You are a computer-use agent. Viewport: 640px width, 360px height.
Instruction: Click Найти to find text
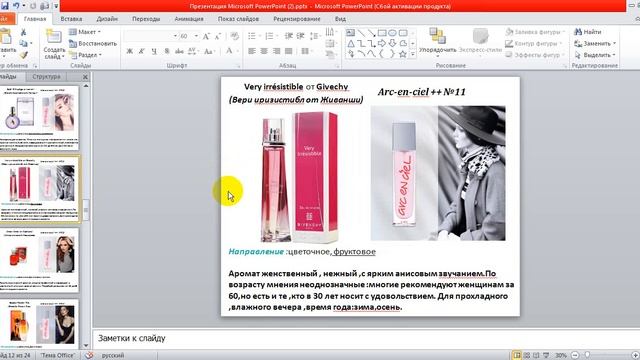tap(588, 32)
